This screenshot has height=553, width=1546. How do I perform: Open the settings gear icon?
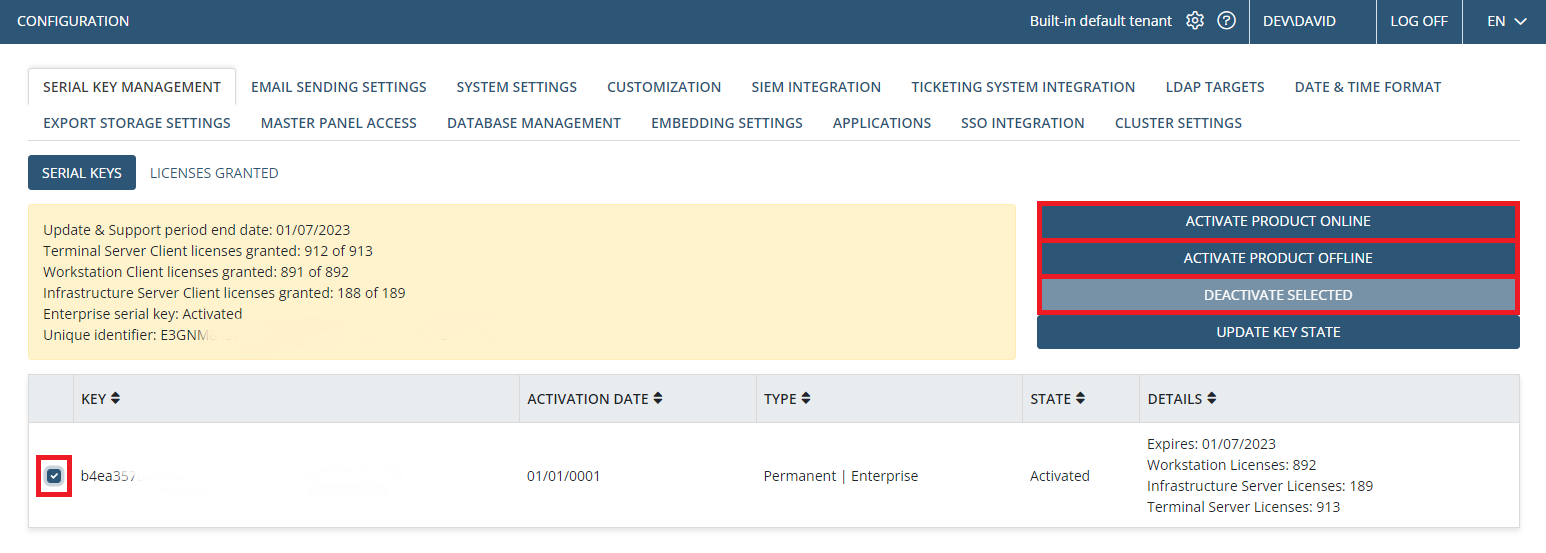tap(1195, 21)
